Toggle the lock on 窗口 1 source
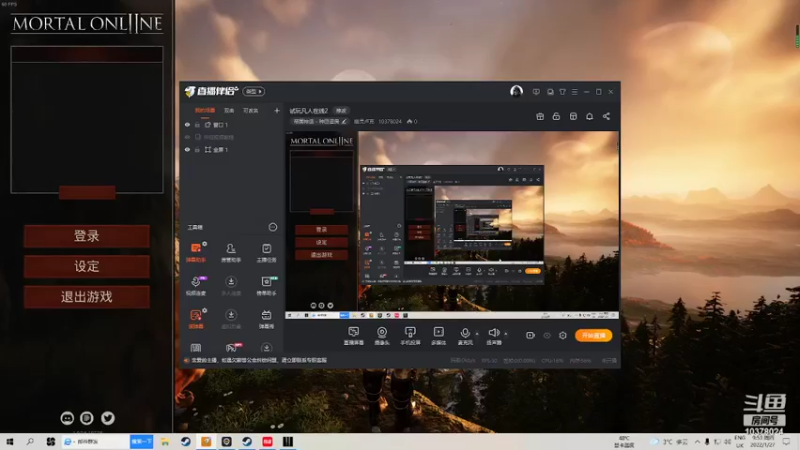Viewport: 800px width, 450px height. (x=197, y=124)
